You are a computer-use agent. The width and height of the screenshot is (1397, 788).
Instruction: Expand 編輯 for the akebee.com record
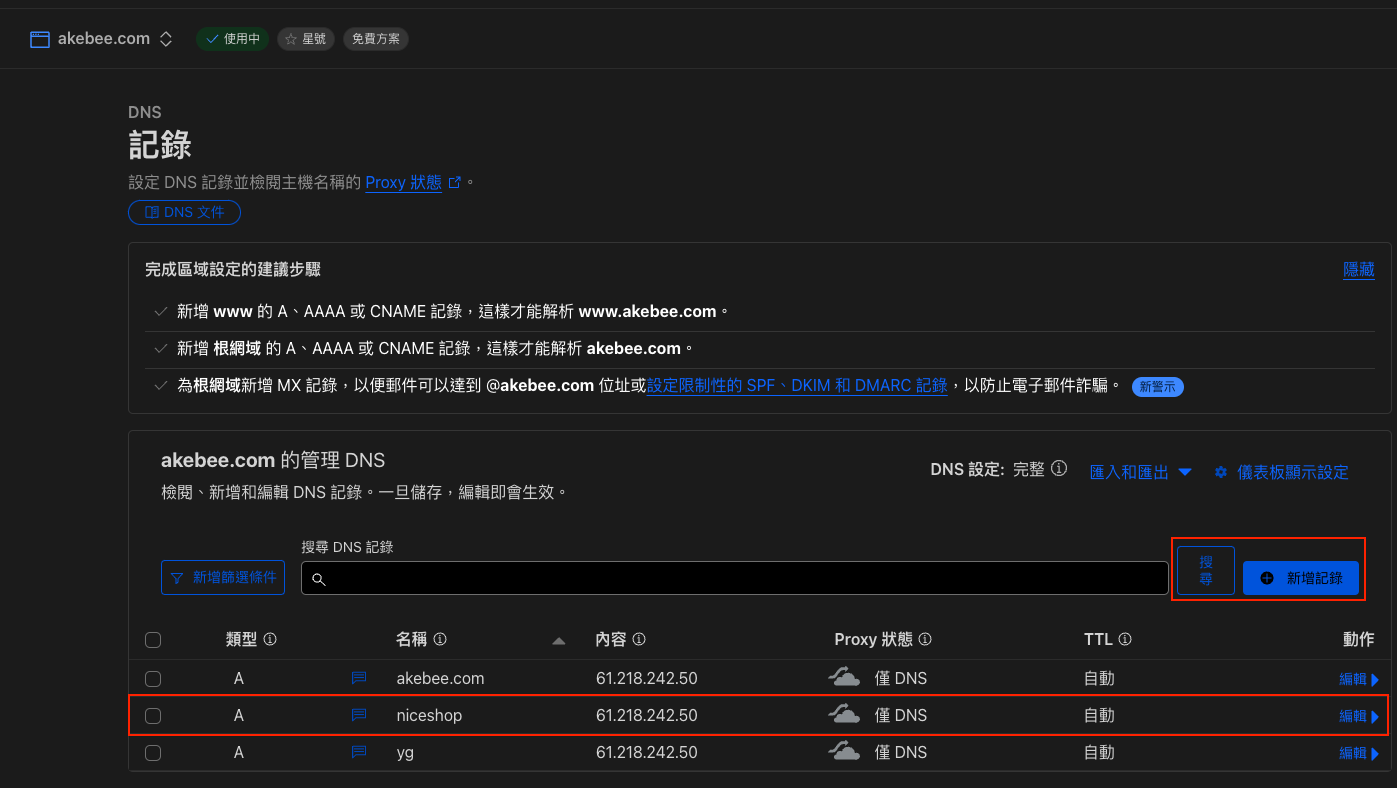[x=1358, y=679]
